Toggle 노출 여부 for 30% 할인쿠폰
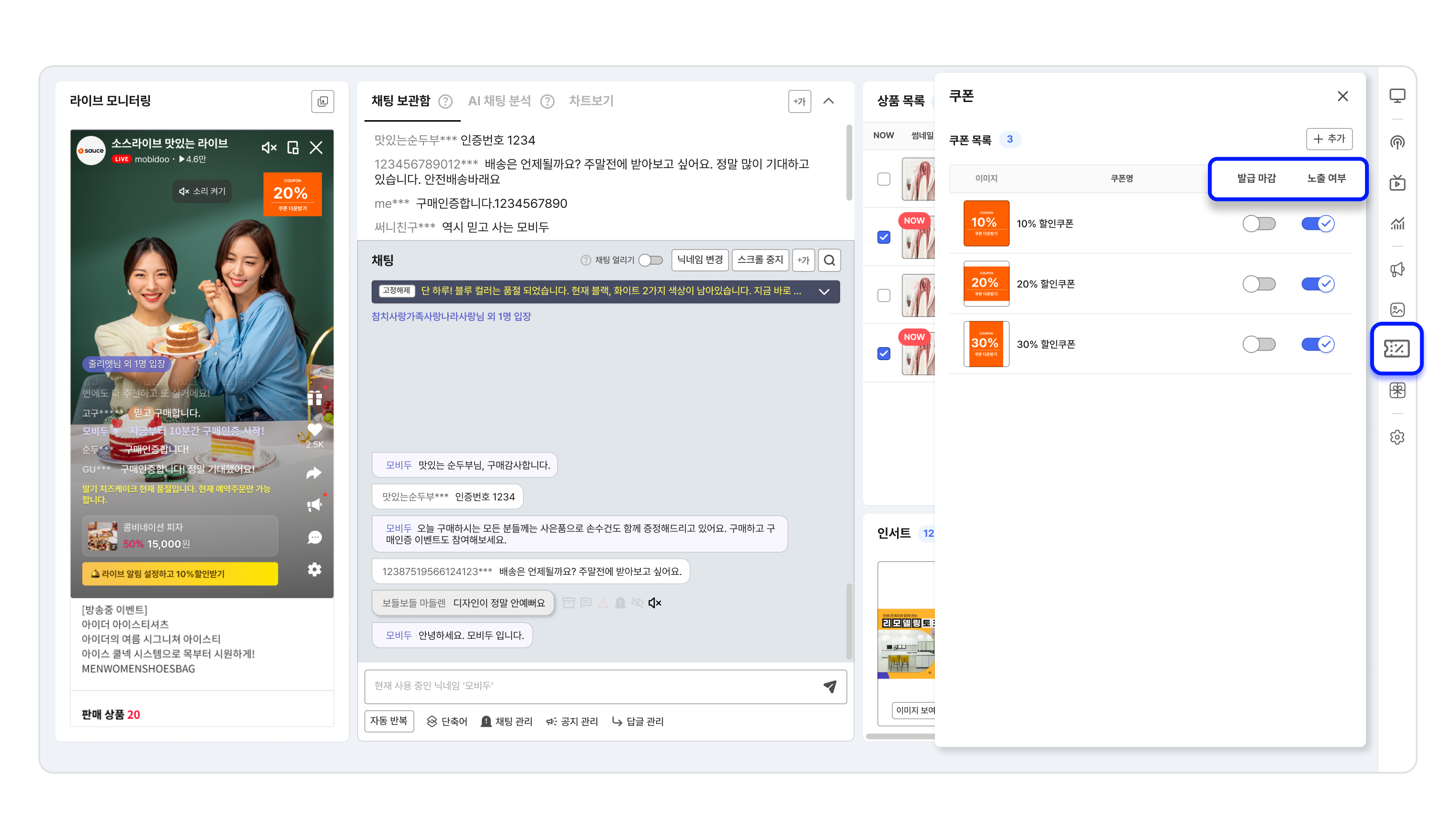Viewport: 1456px width, 837px height. tap(1318, 344)
